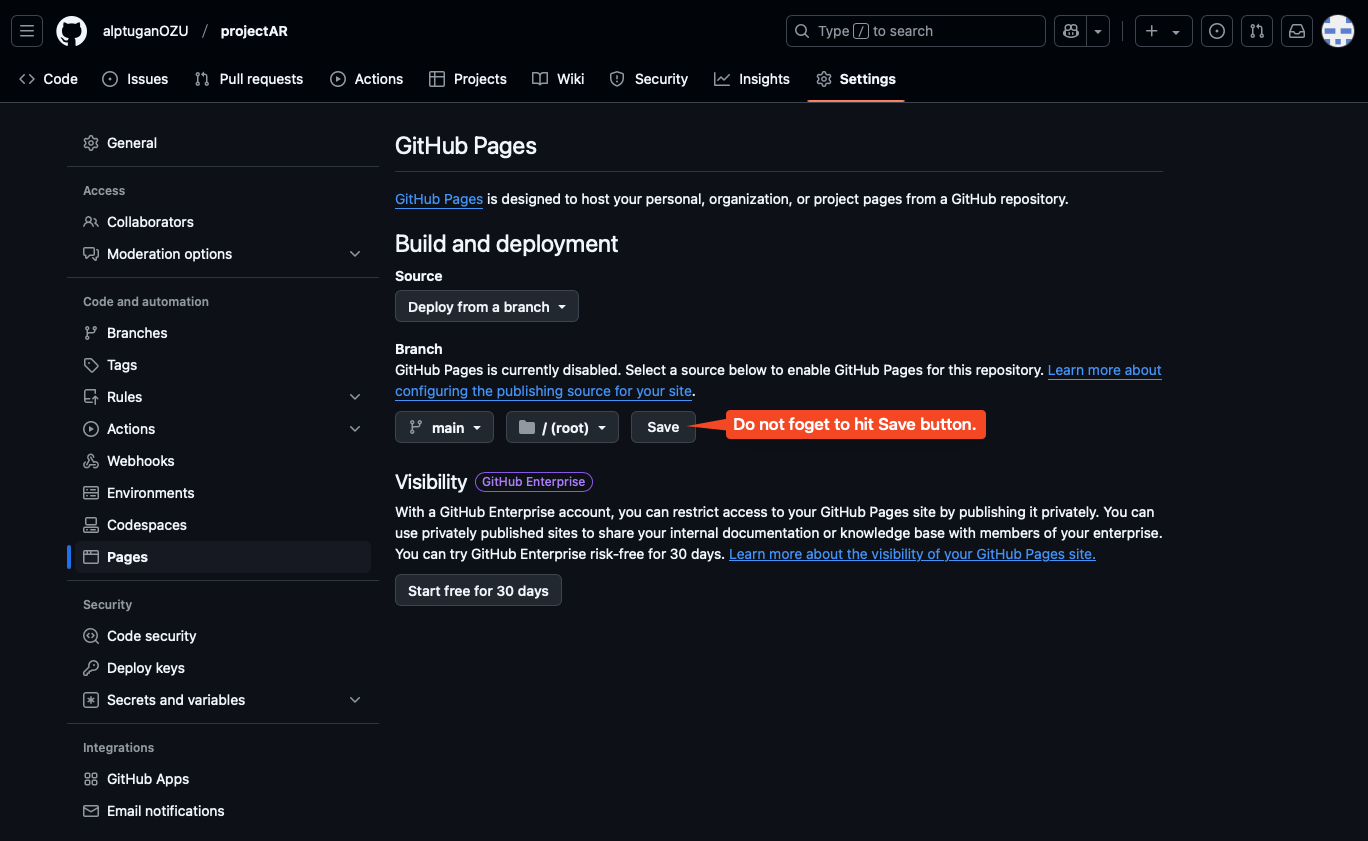Click the Email notifications envelope icon
The image size is (1368, 841).
pos(91,811)
